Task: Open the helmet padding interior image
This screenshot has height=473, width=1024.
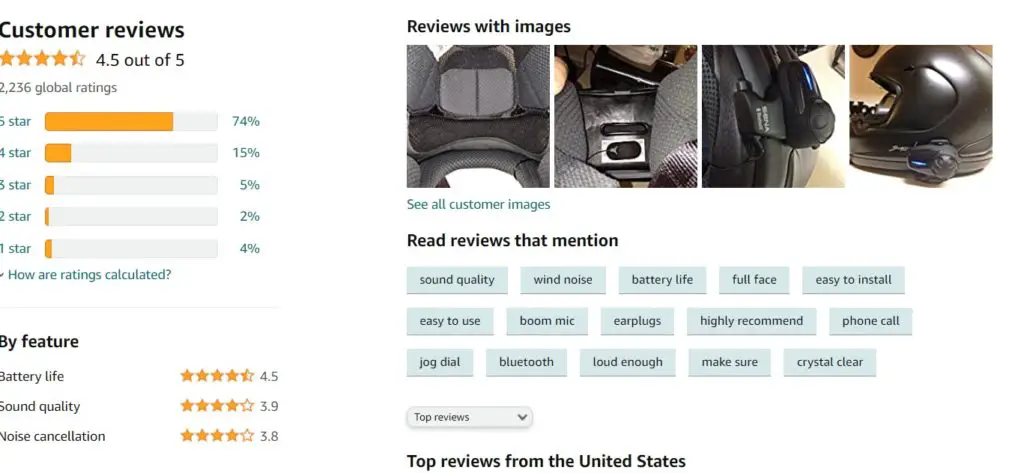Action: coord(478,116)
